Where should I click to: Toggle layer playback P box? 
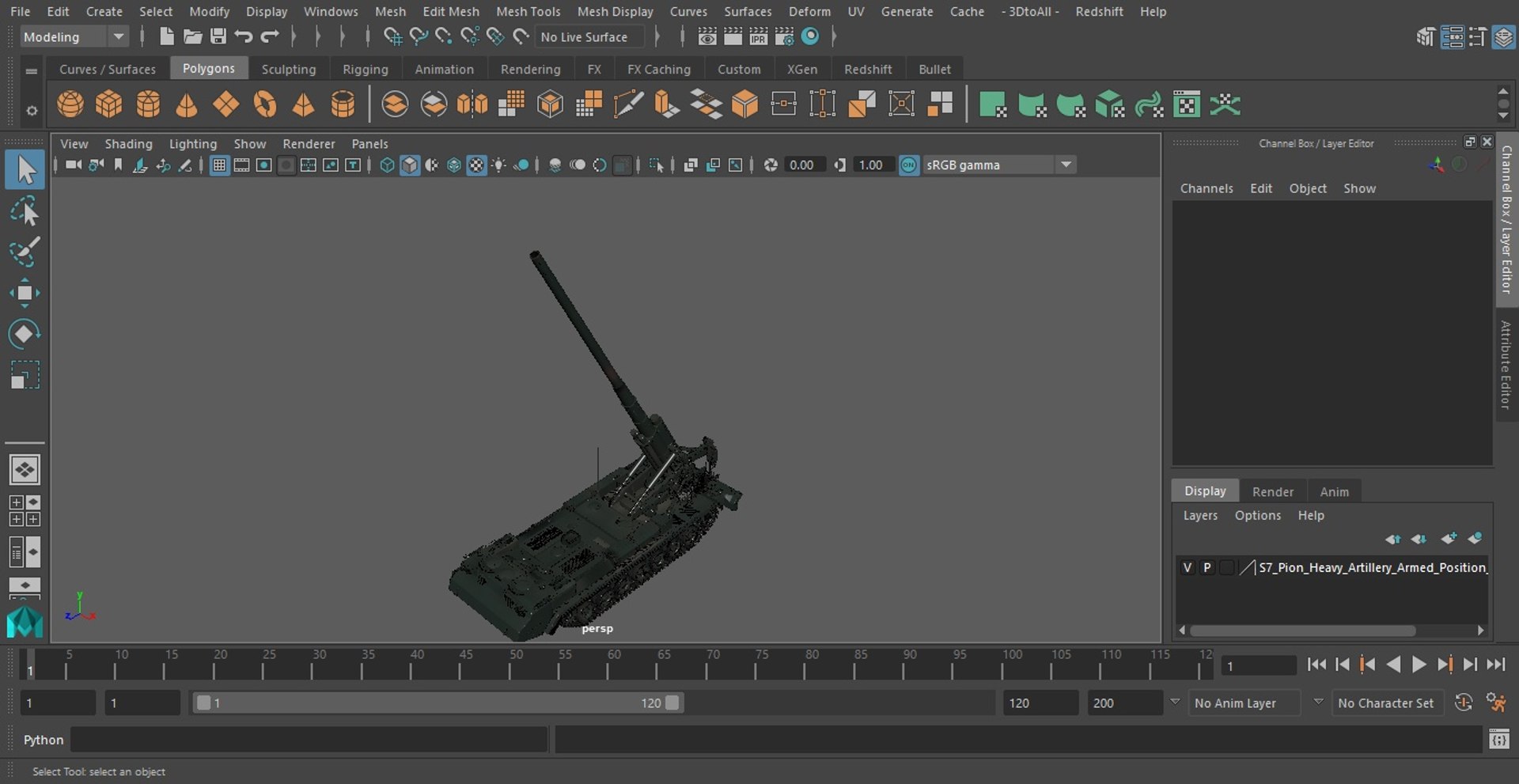(1206, 567)
